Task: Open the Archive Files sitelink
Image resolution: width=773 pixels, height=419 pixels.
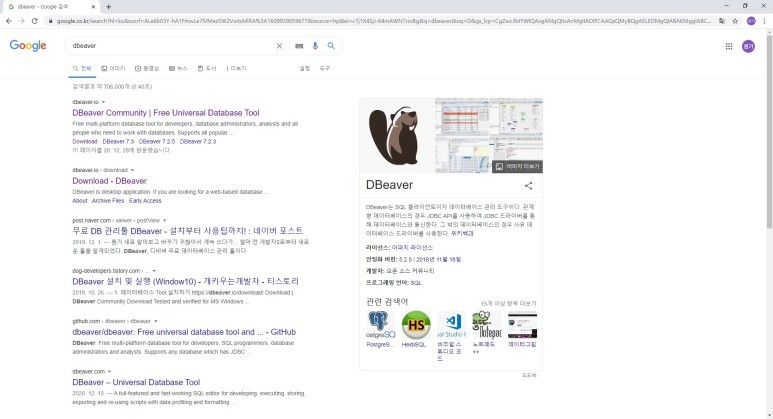Action: coord(108,201)
